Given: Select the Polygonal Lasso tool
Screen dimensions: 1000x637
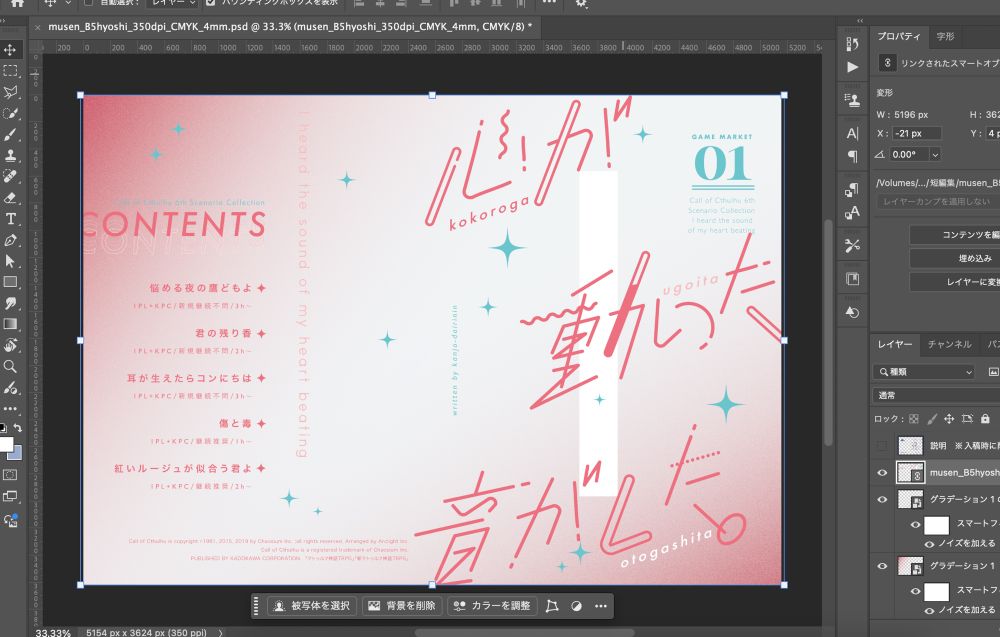Looking at the screenshot, I should [10, 92].
